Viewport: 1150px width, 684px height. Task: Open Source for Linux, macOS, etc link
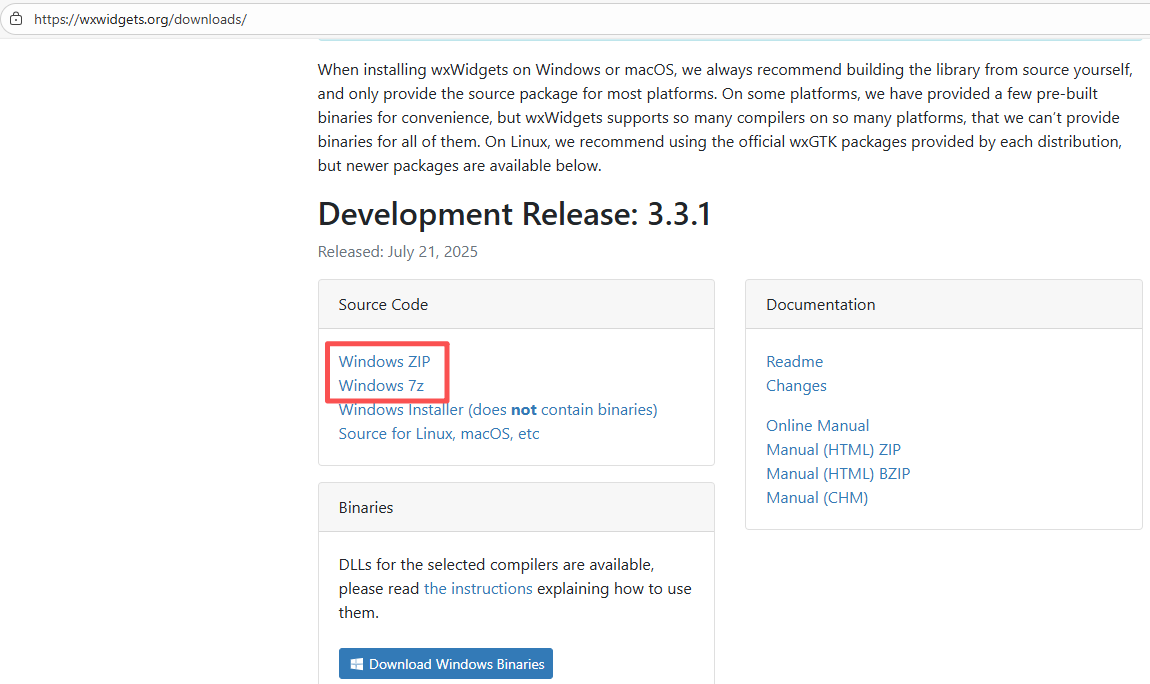(x=439, y=434)
